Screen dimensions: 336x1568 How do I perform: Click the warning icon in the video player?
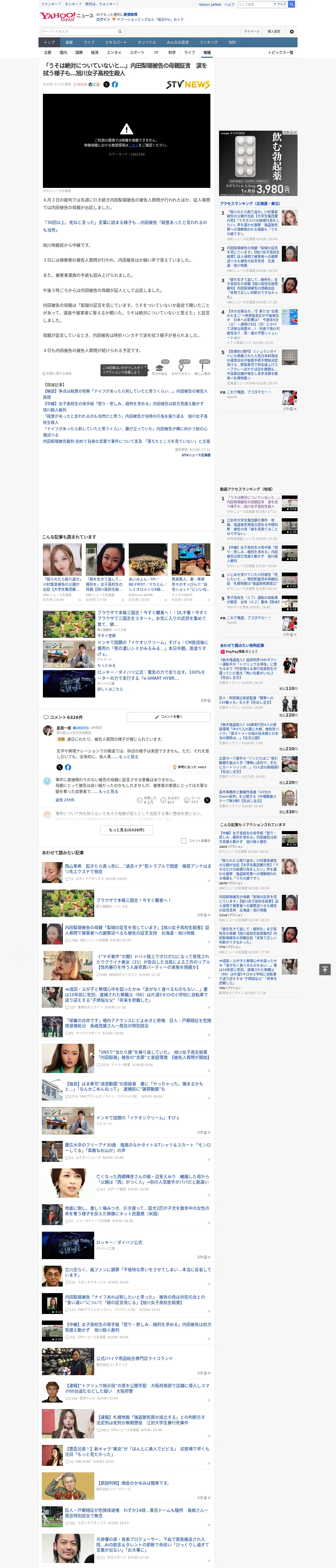tap(126, 129)
